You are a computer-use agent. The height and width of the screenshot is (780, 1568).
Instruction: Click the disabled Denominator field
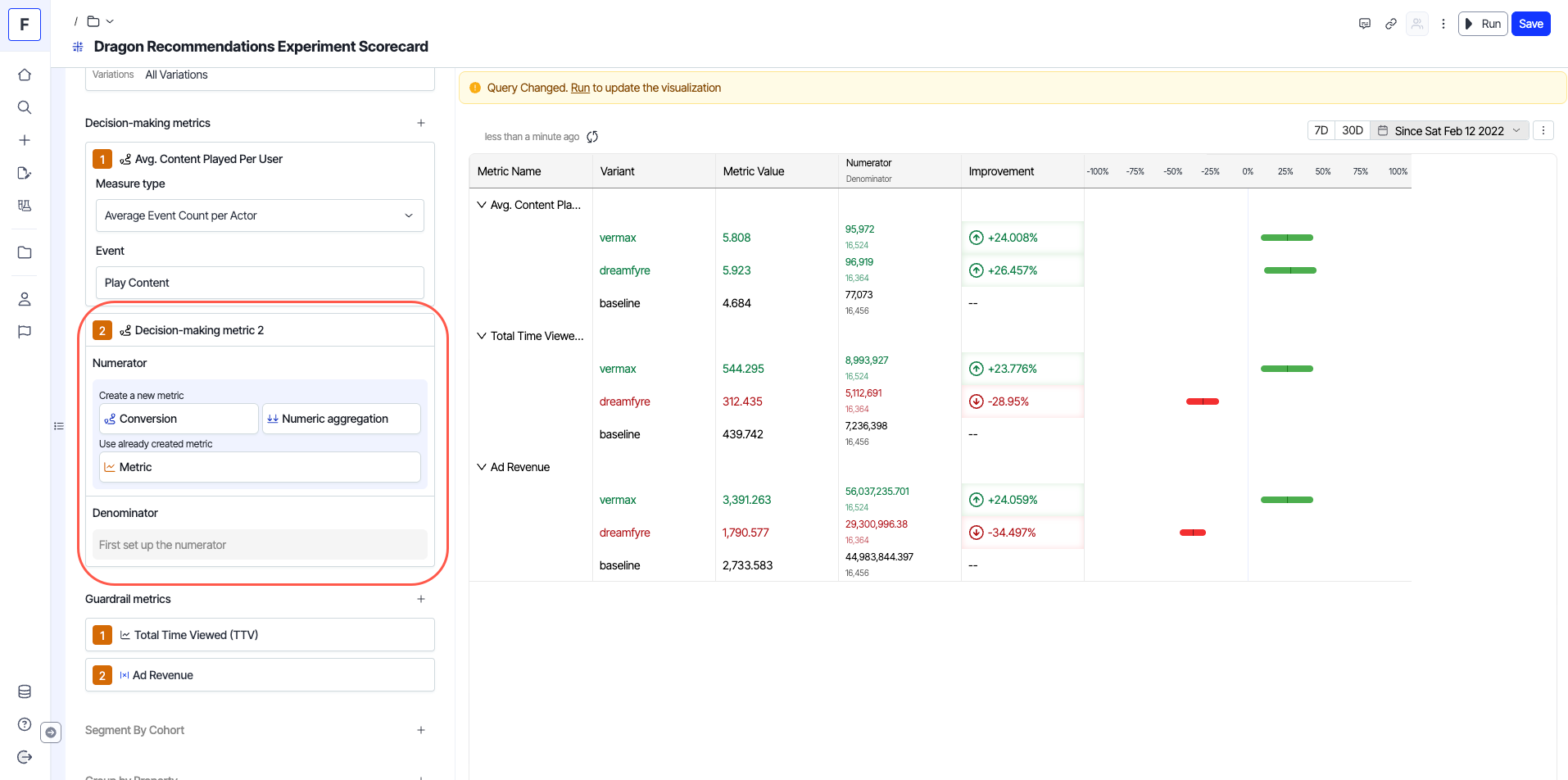(260, 545)
